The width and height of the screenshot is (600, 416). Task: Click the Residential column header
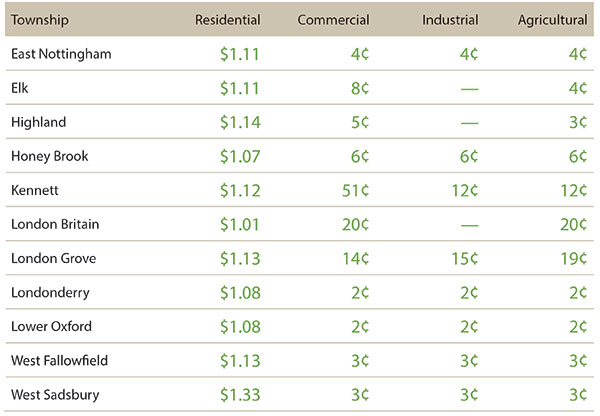[228, 19]
